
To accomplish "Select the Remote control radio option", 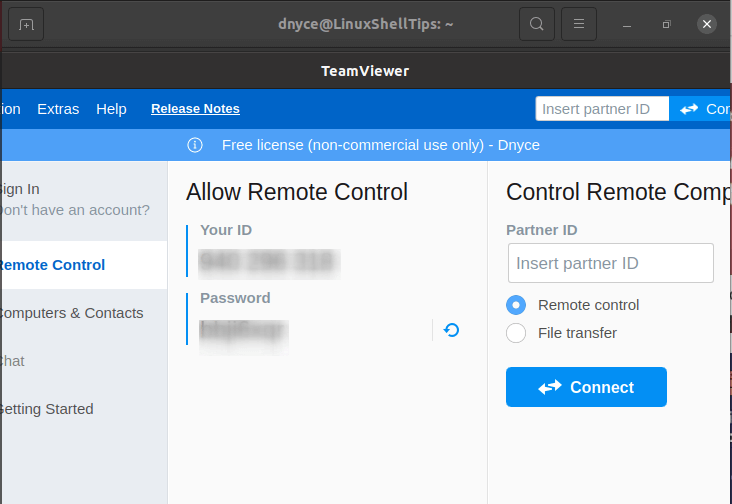I will pyautogui.click(x=516, y=305).
